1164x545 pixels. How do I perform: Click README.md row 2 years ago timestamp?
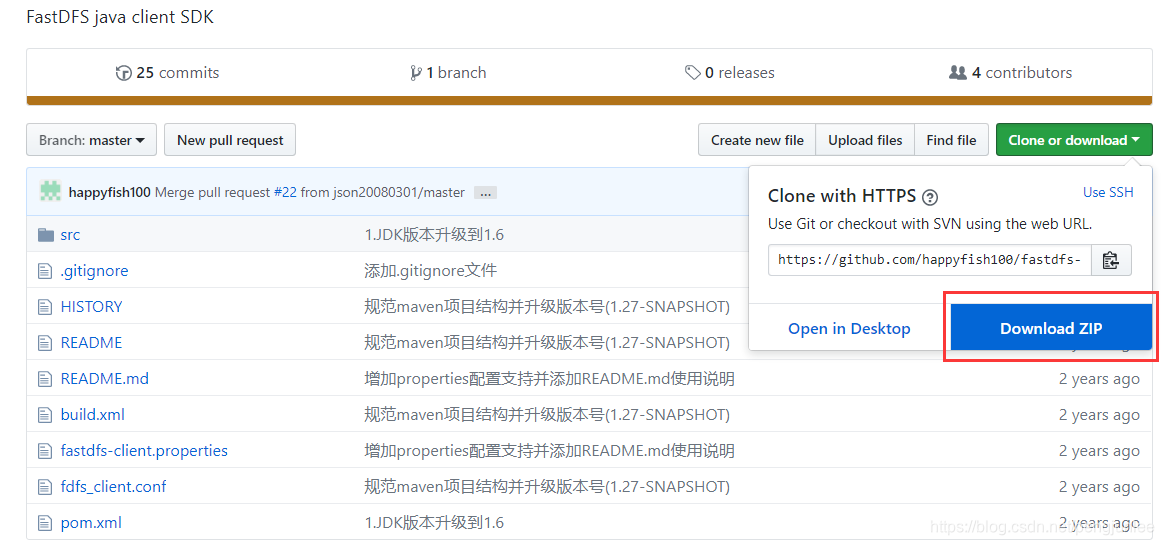(1099, 379)
